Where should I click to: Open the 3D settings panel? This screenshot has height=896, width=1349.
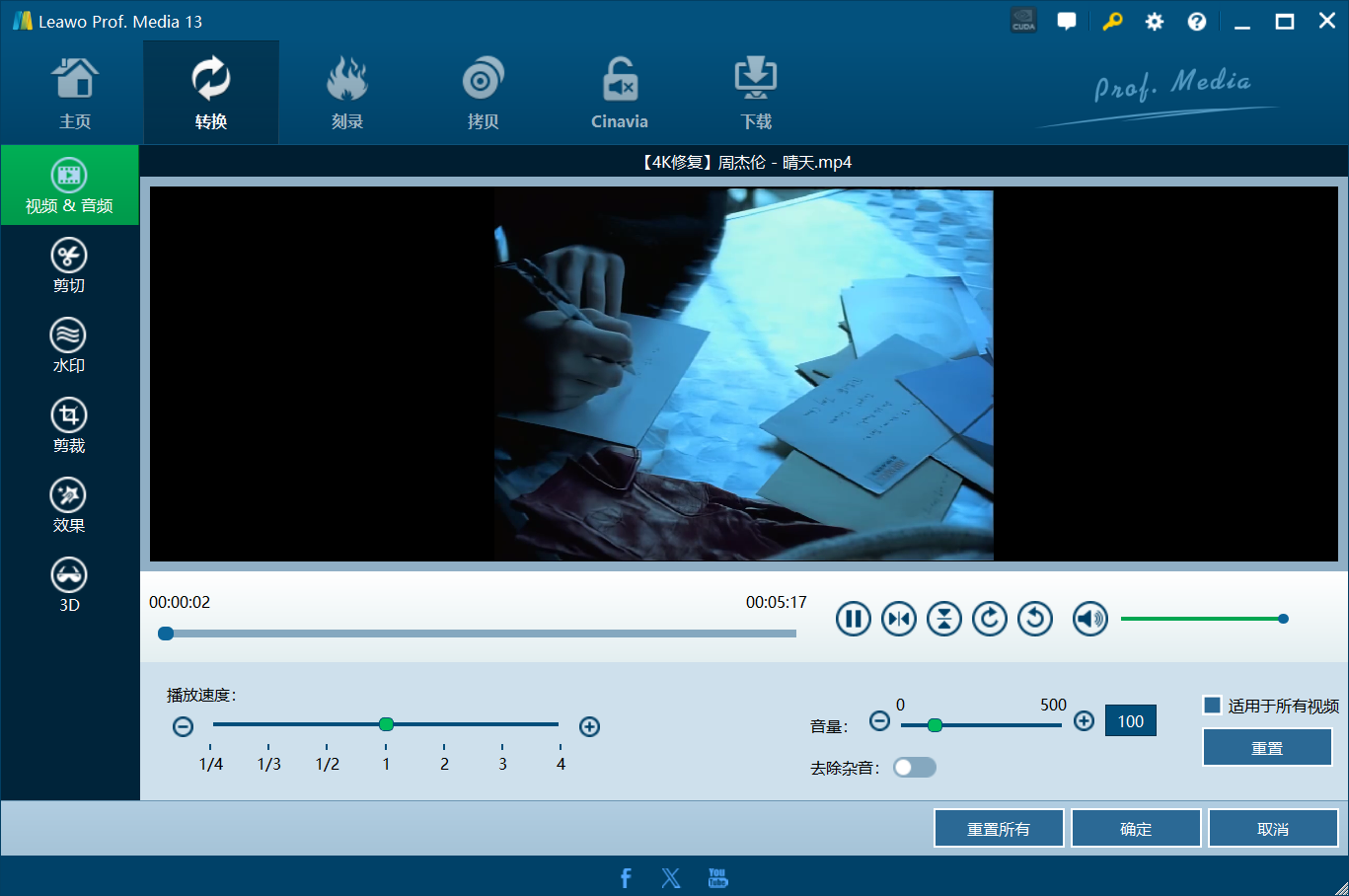(x=69, y=586)
